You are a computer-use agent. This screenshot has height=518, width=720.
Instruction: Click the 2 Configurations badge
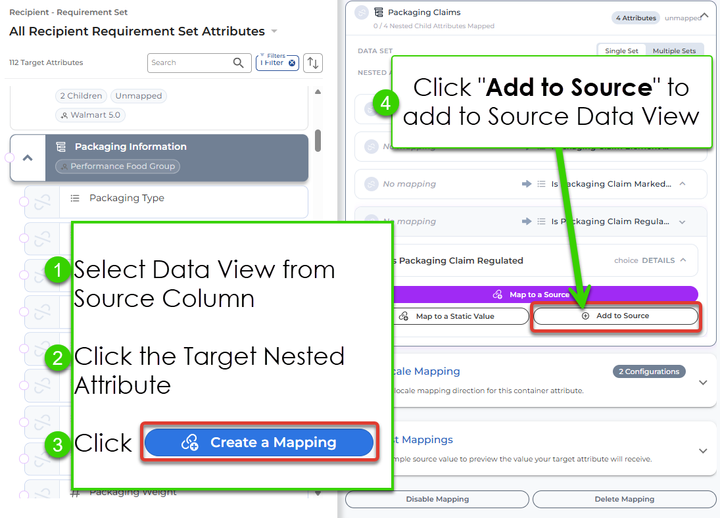click(x=649, y=372)
